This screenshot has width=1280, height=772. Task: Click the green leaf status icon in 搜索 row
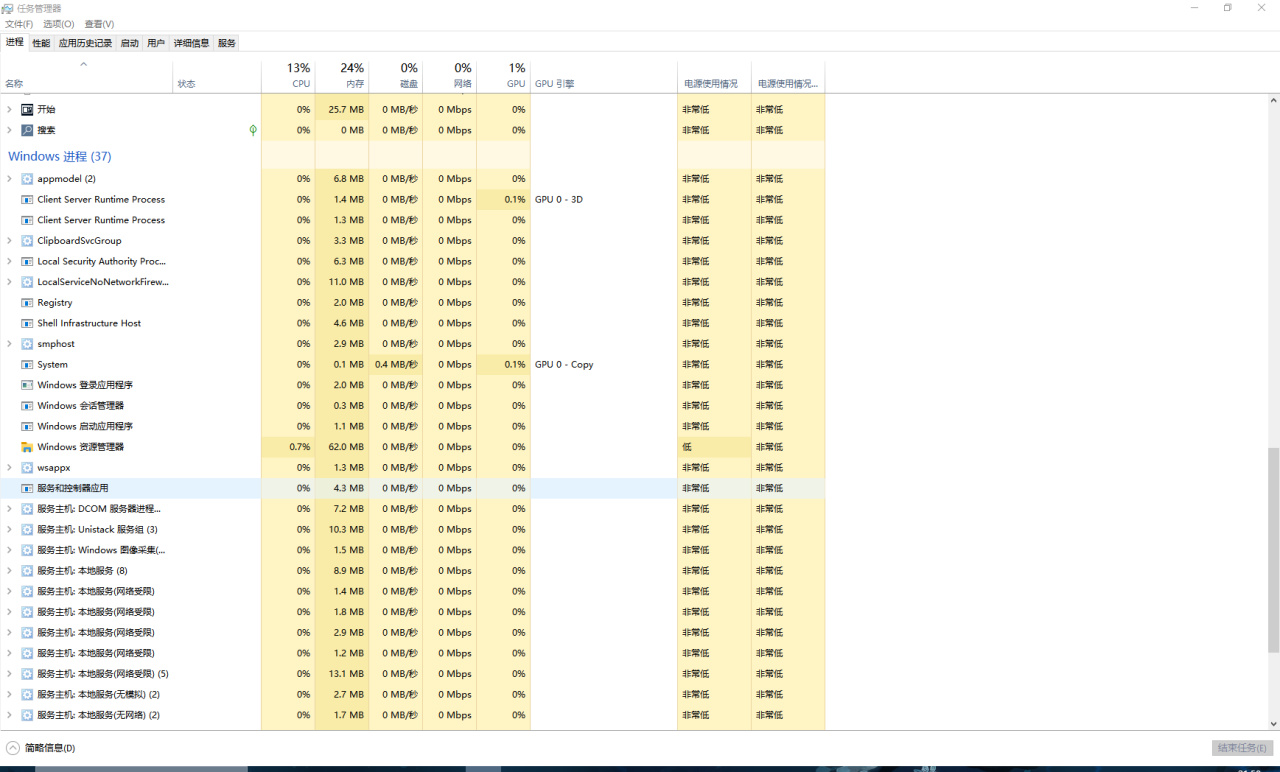253,130
